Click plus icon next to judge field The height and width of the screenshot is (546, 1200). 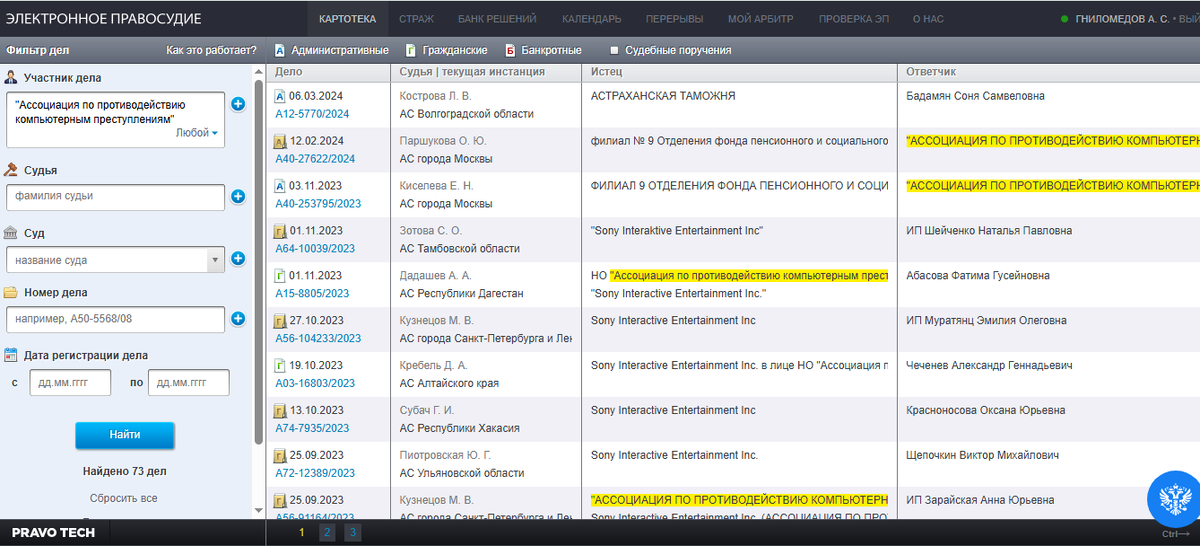(x=238, y=197)
